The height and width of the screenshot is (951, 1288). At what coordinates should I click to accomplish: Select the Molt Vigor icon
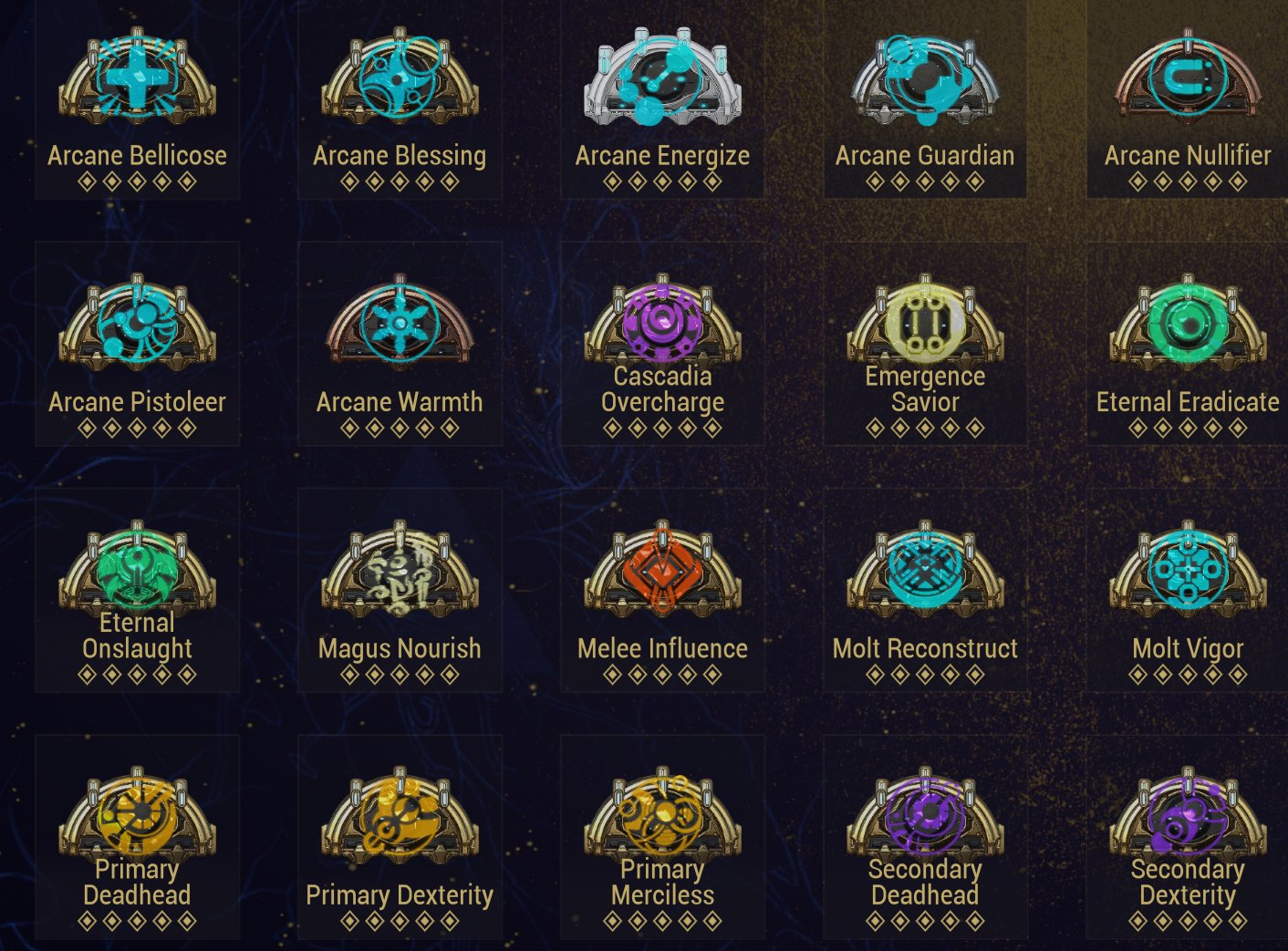pos(1188,571)
